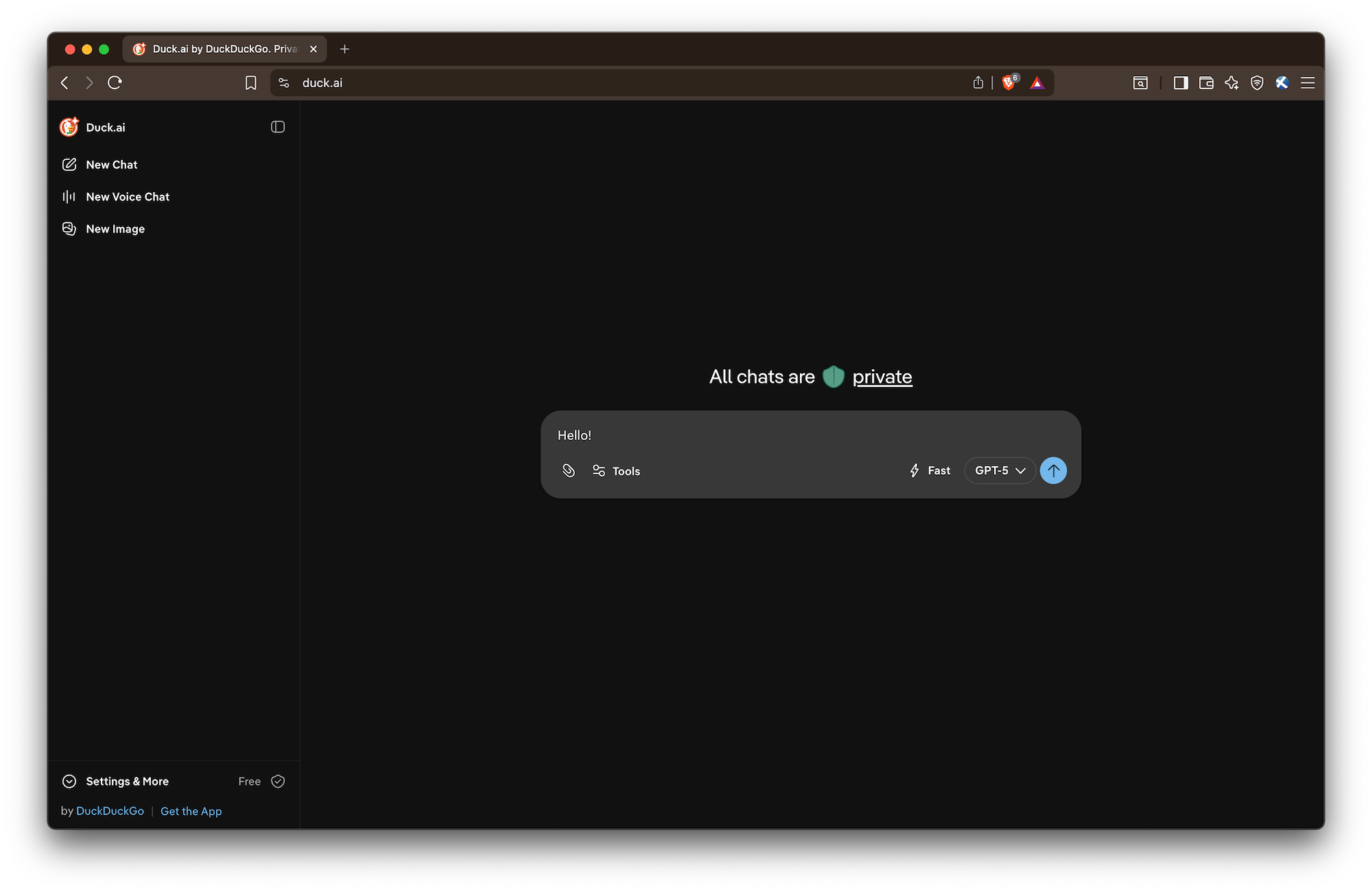This screenshot has width=1372, height=892.
Task: Click the blue extension icon in toolbar
Action: tap(1282, 83)
